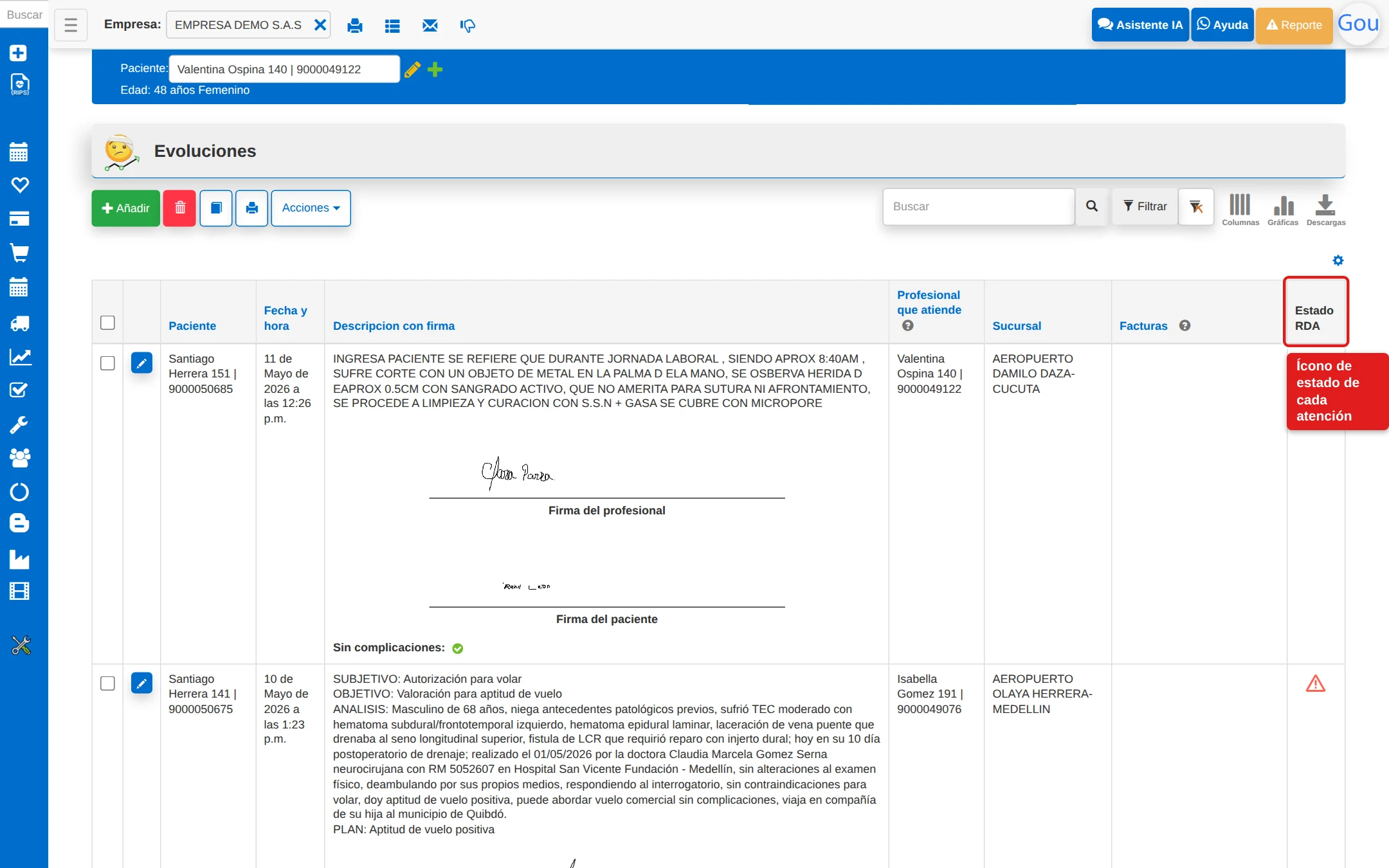Click the patient signature image
1389x868 pixels.
coord(527,586)
